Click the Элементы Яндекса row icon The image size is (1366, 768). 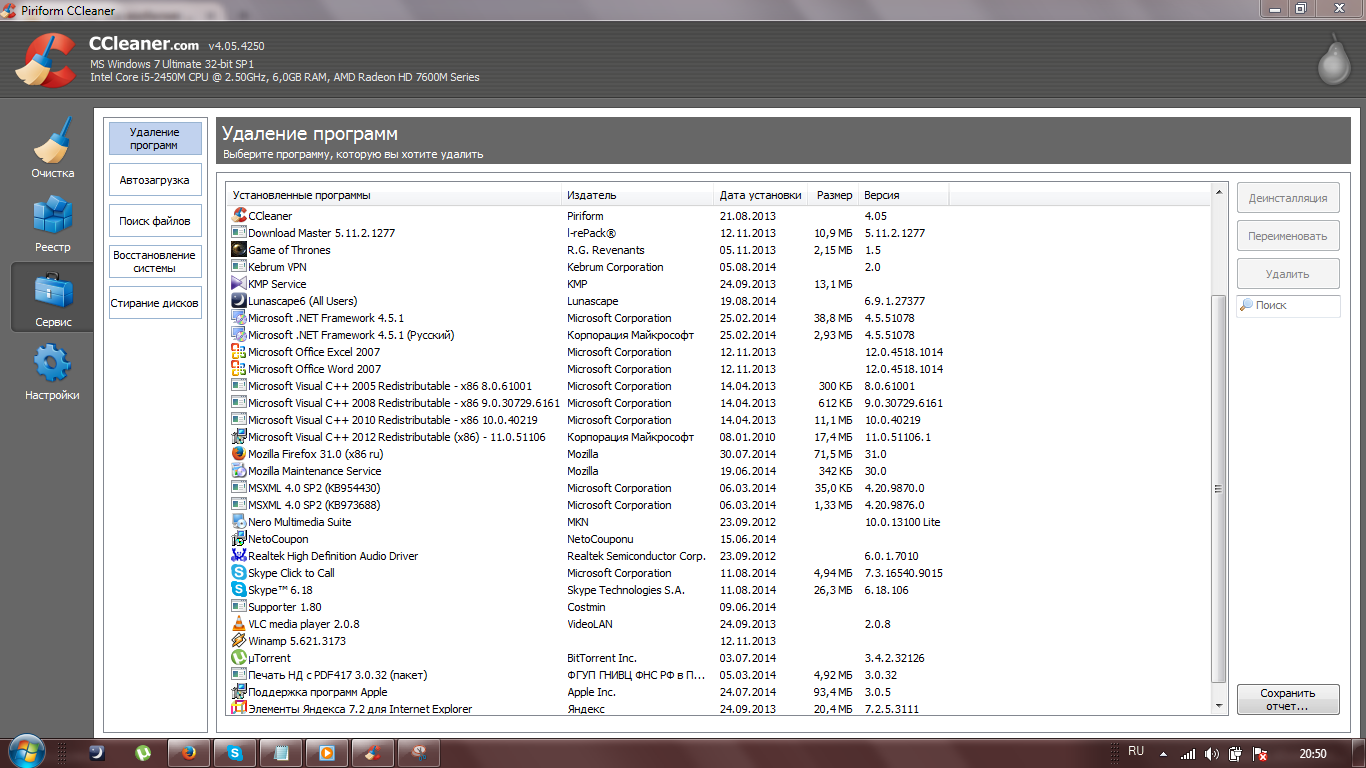[239, 709]
